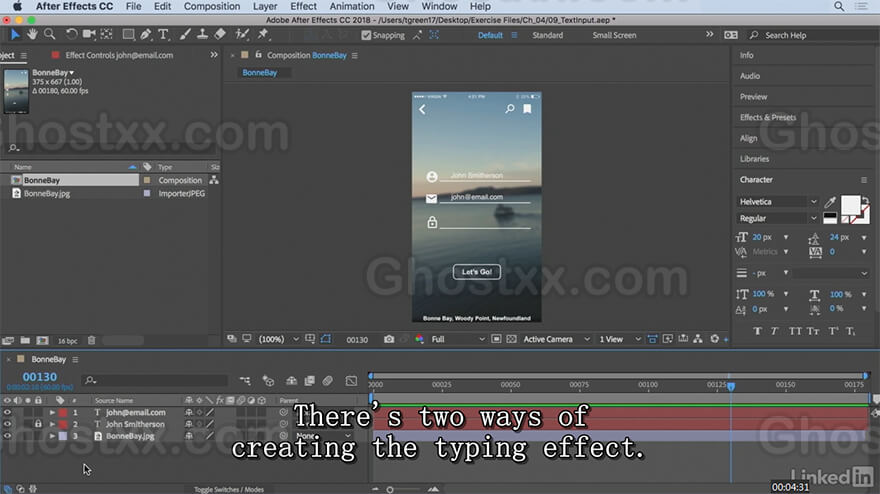Take a snapshot with camera icon
880x494 pixels.
click(x=389, y=339)
